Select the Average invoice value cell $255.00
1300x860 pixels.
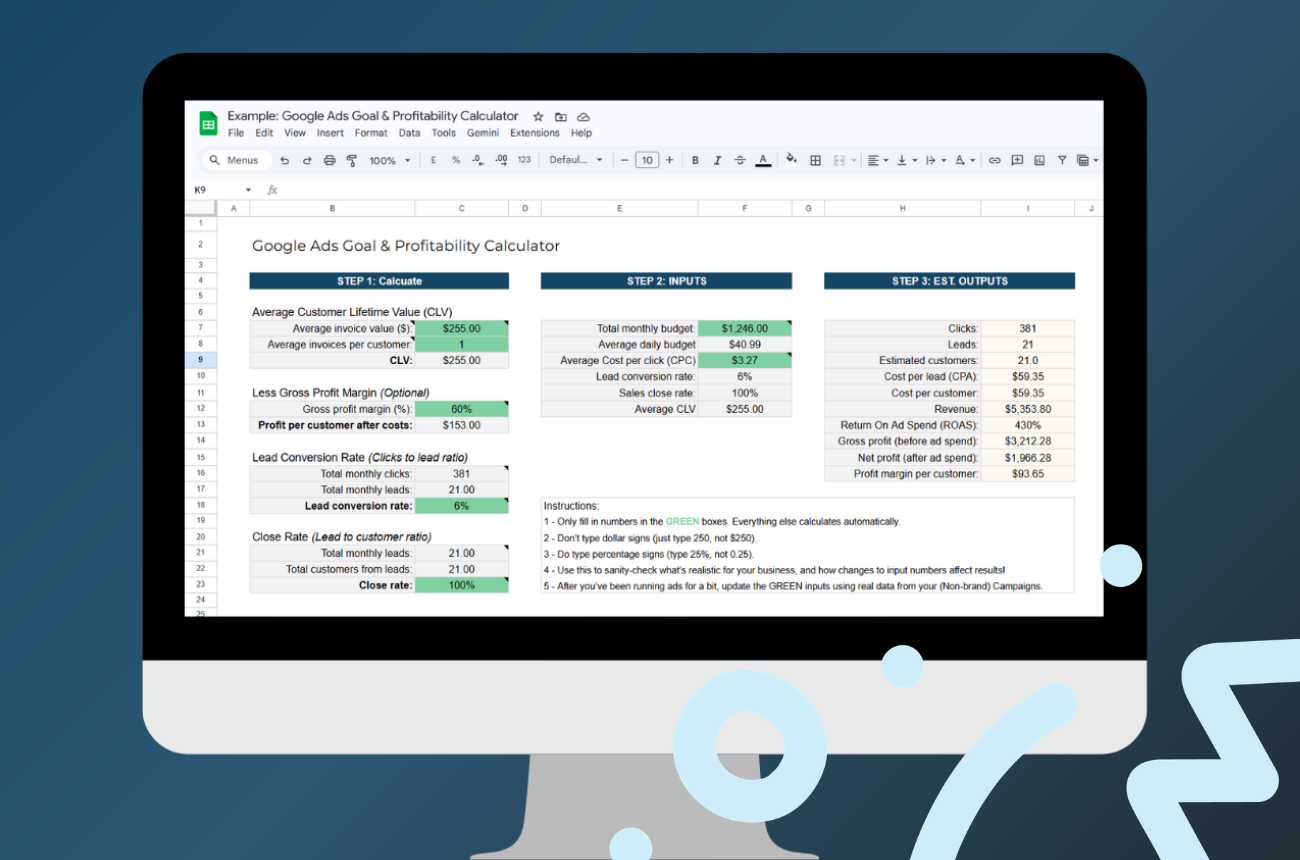point(461,328)
